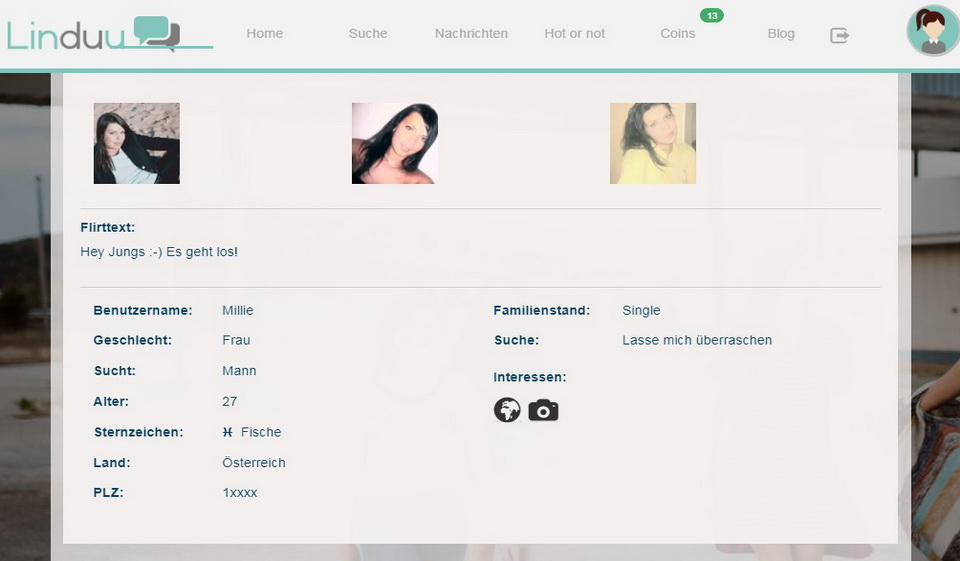Screen dimensions: 960x561
Task: Click the PLZ value 1xxxx
Action: click(x=240, y=492)
